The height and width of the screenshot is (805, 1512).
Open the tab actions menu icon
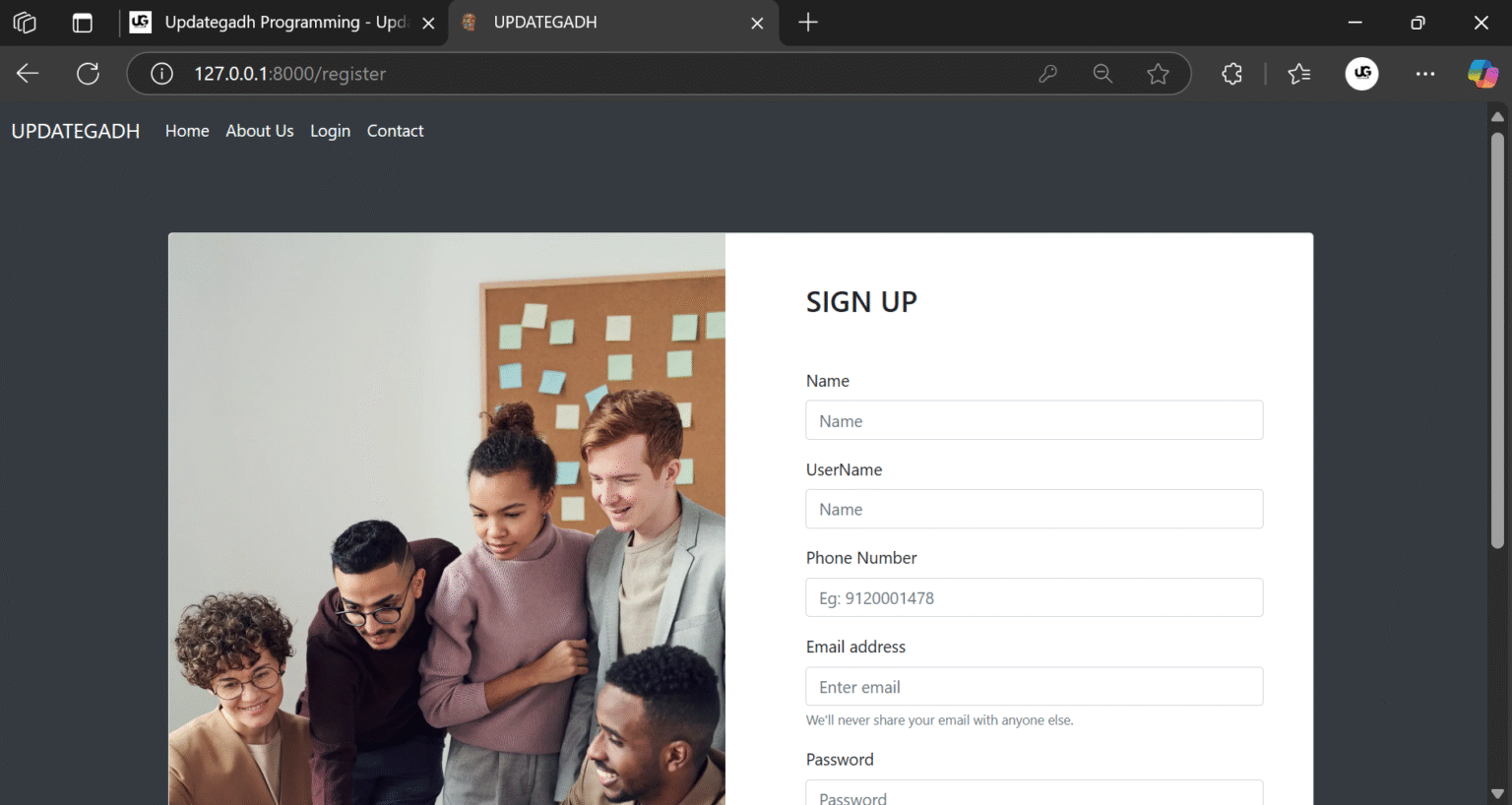click(83, 23)
